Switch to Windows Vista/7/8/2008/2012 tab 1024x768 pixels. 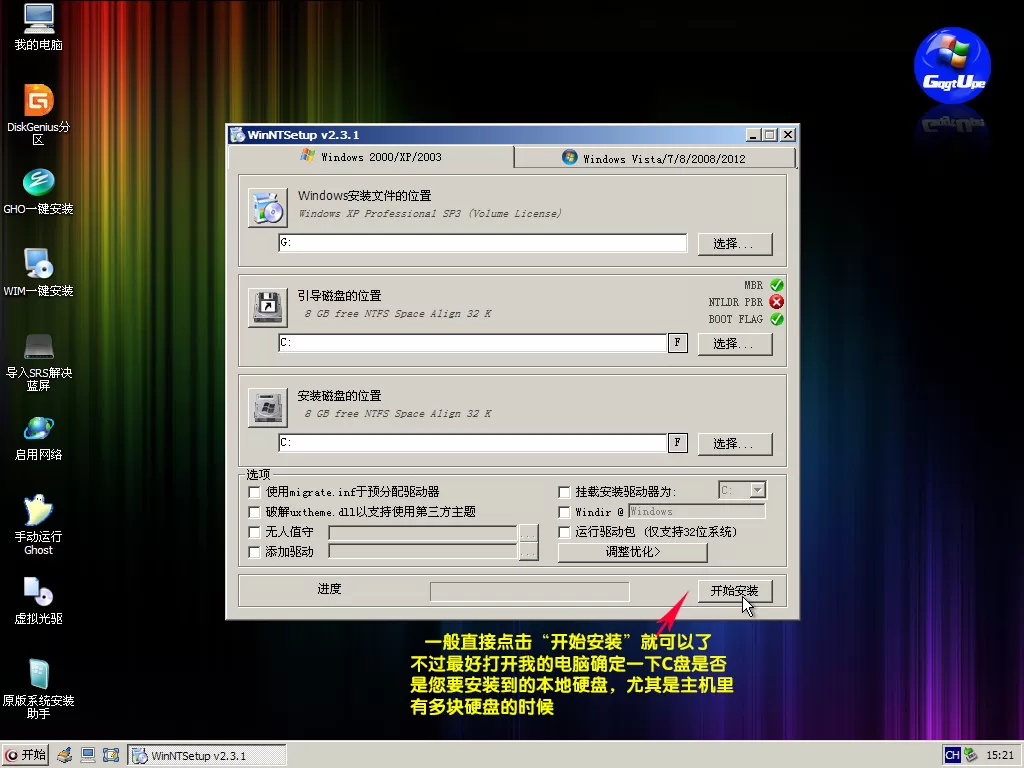click(x=654, y=158)
